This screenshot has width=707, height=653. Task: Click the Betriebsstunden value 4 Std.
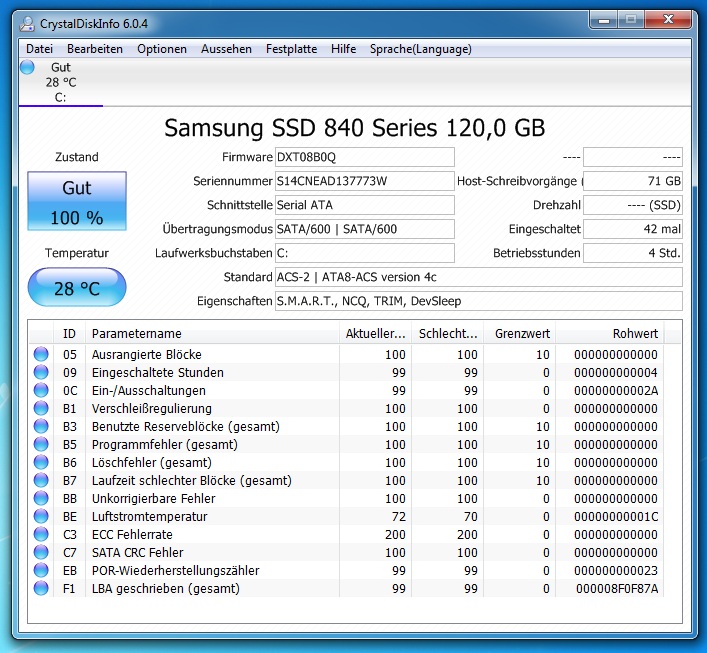coord(633,253)
